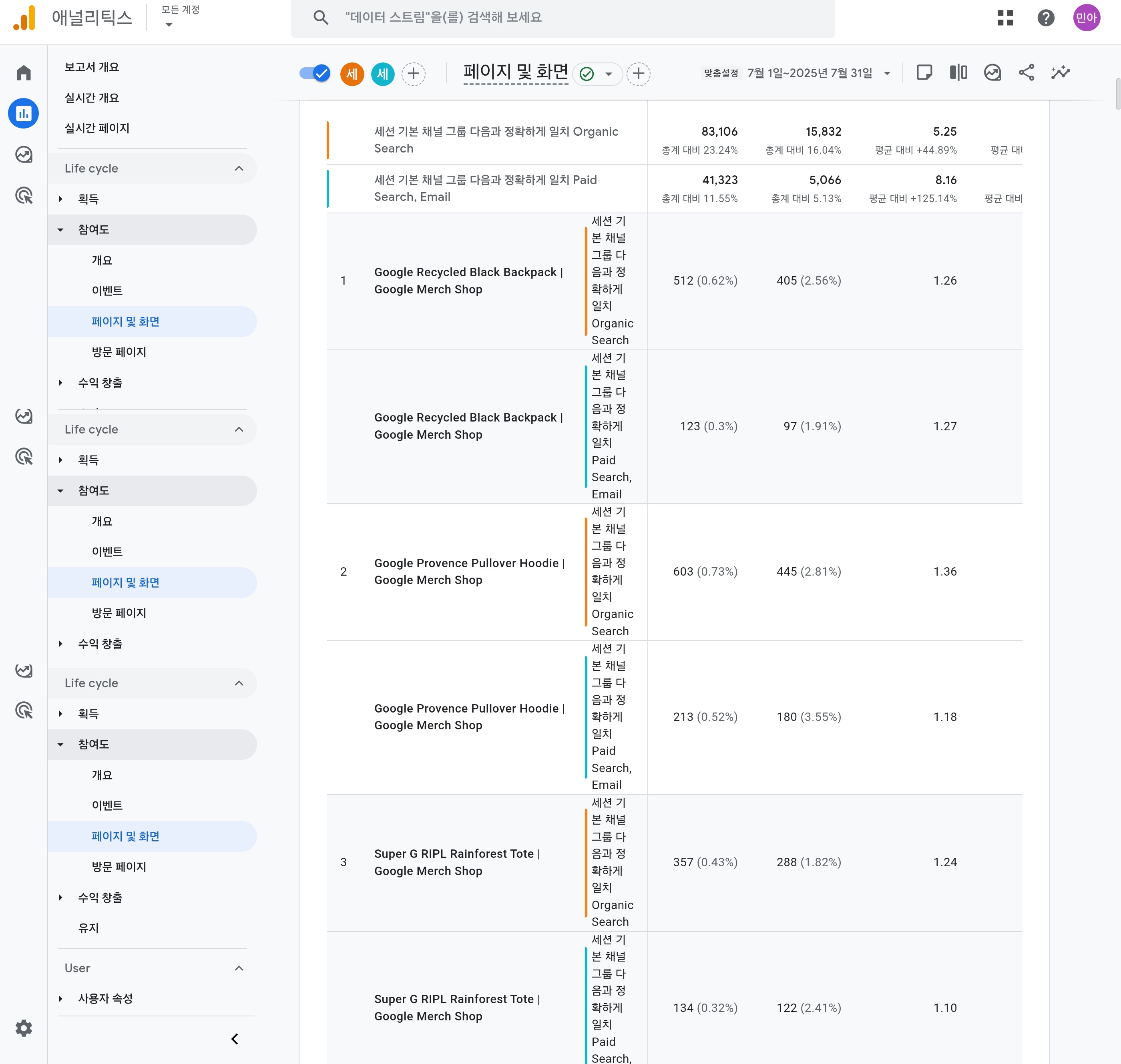Click the total value 83,106
This screenshot has height=1064, width=1121.
719,132
